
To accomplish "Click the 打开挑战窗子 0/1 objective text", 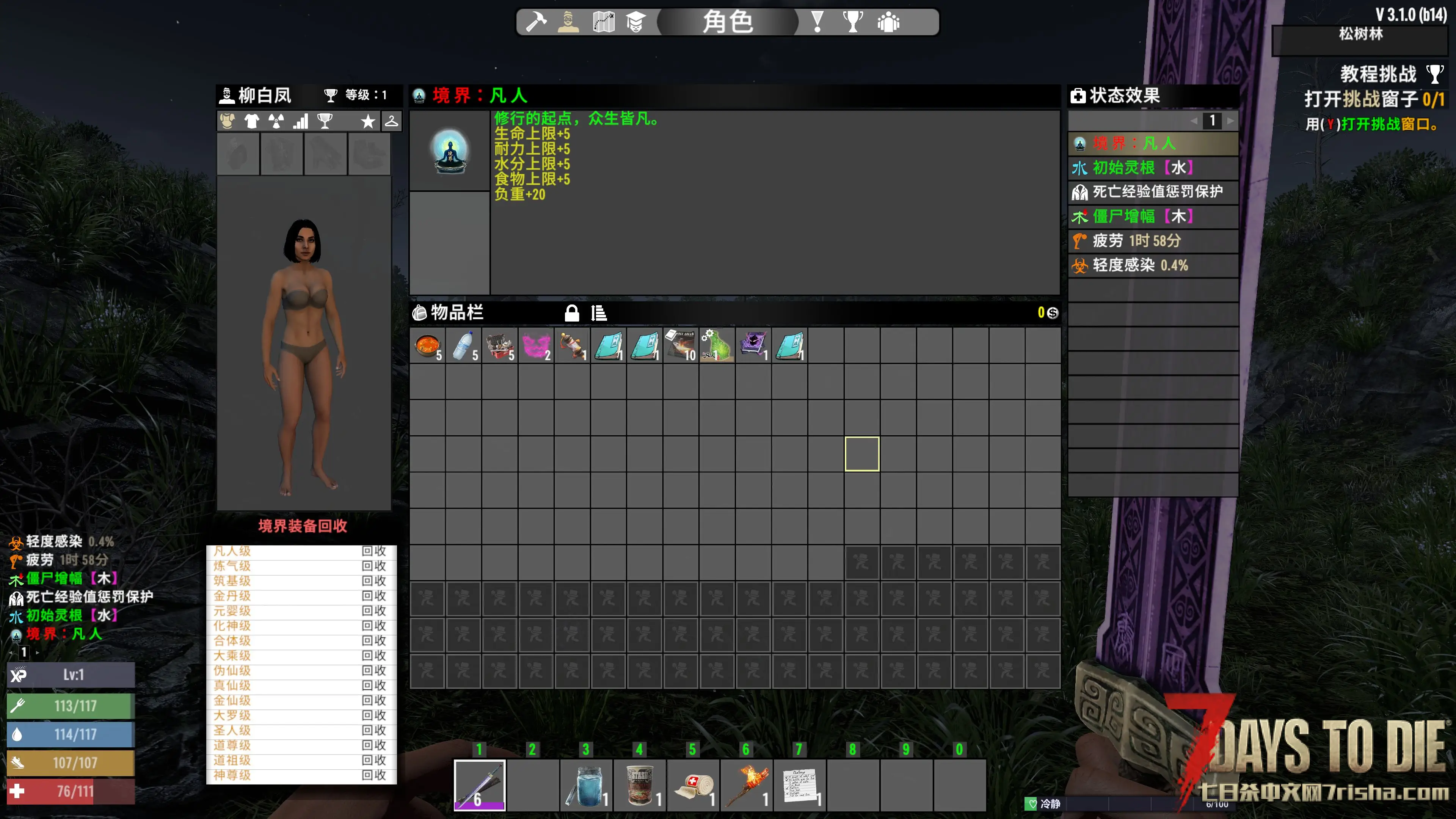I will 1374,99.
